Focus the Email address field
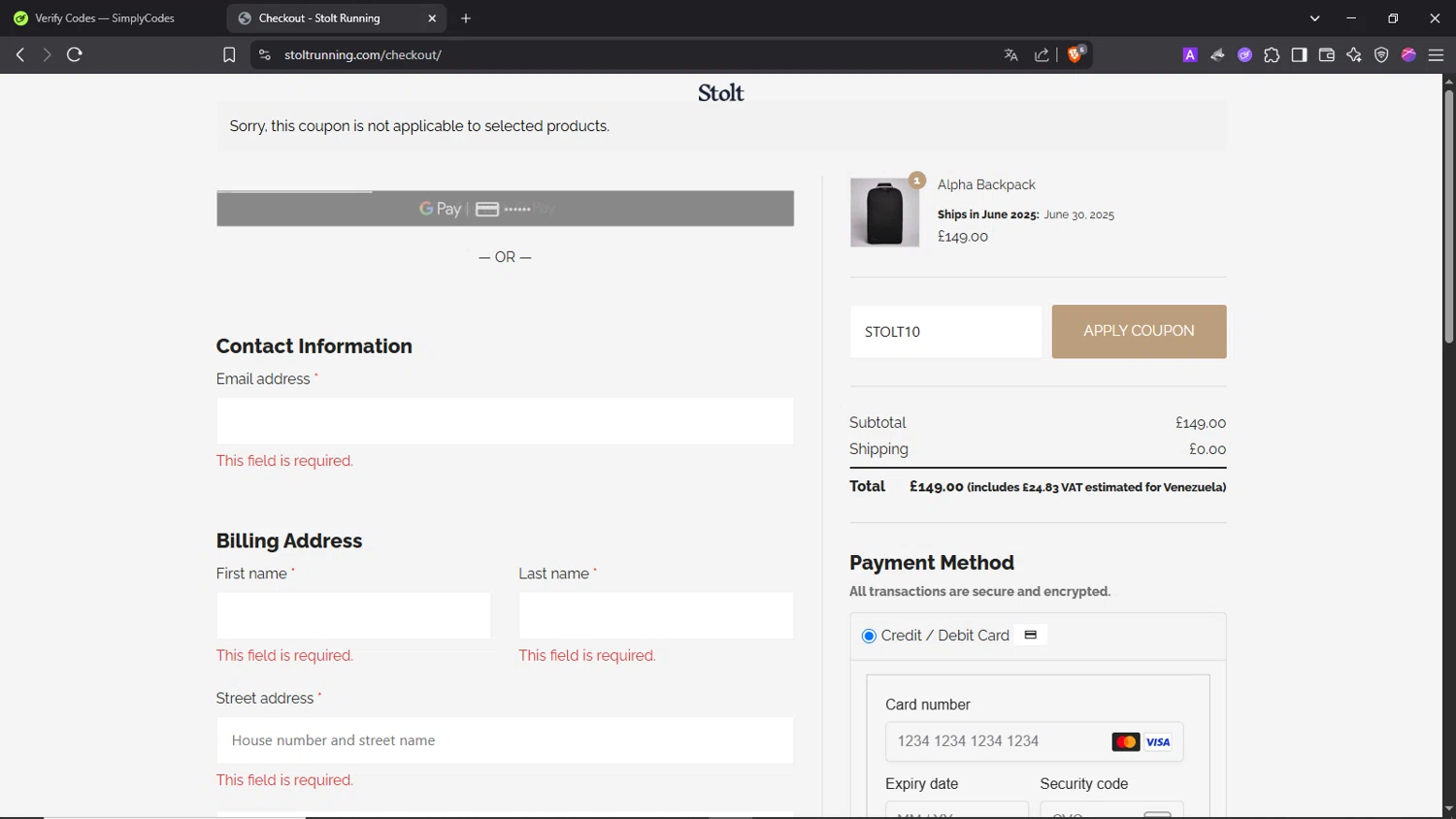 click(x=505, y=421)
